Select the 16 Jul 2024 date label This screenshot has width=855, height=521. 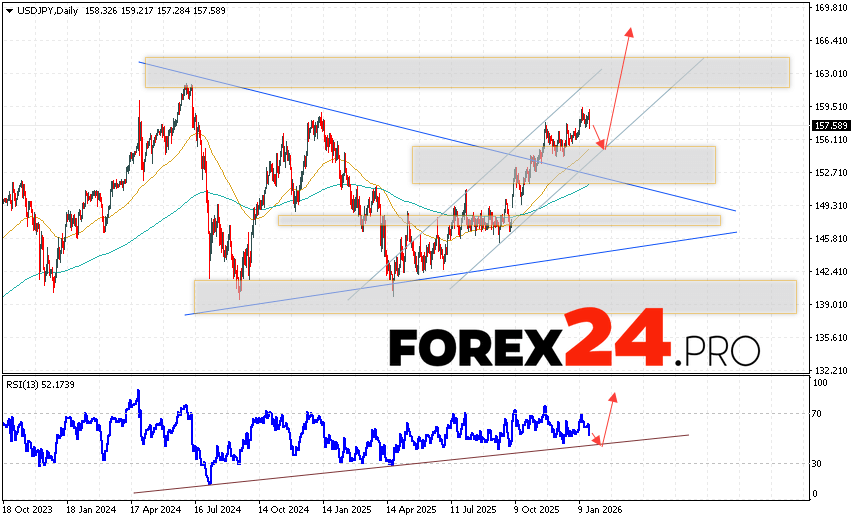pos(216,506)
